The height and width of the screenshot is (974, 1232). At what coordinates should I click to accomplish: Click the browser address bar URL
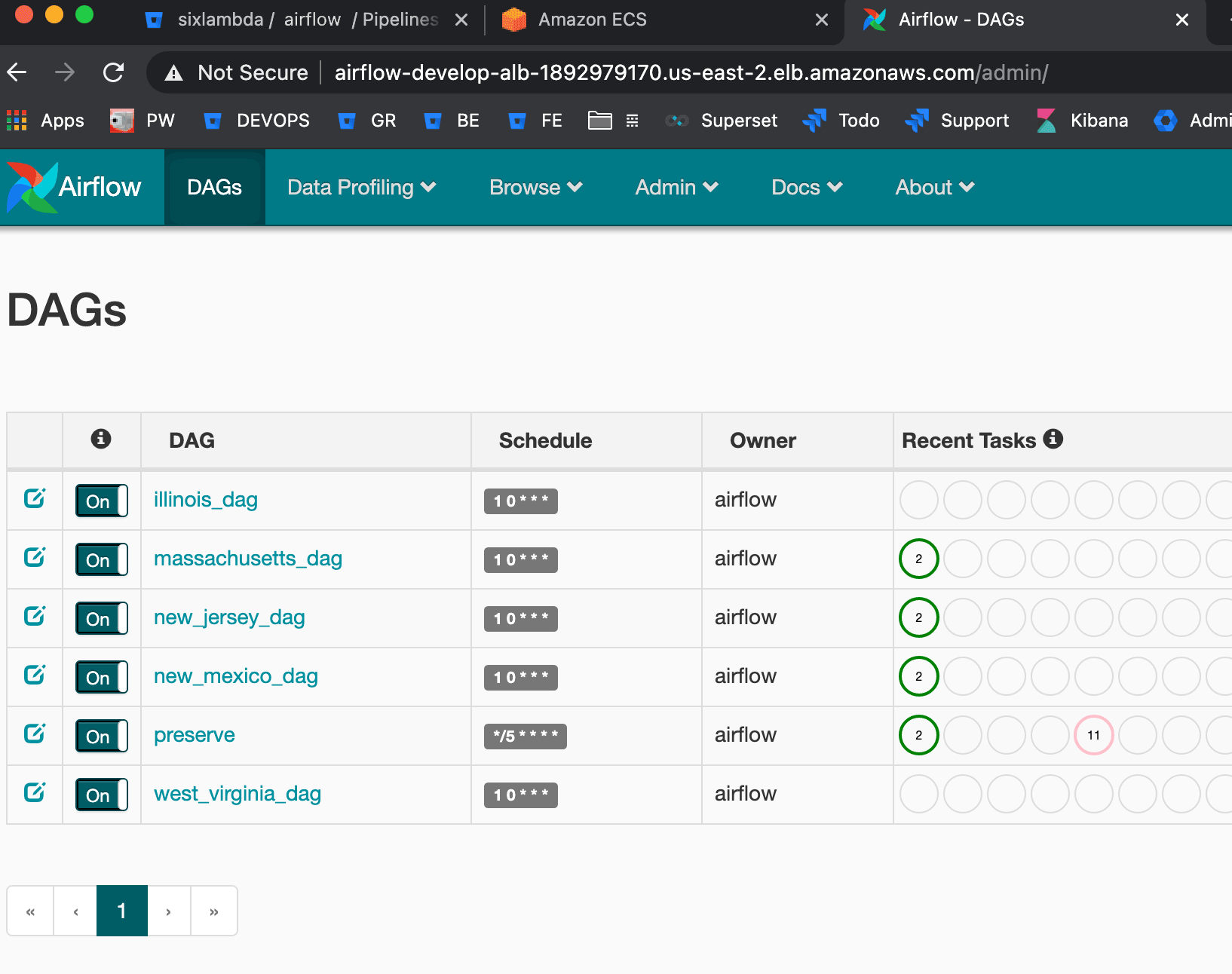click(x=691, y=72)
